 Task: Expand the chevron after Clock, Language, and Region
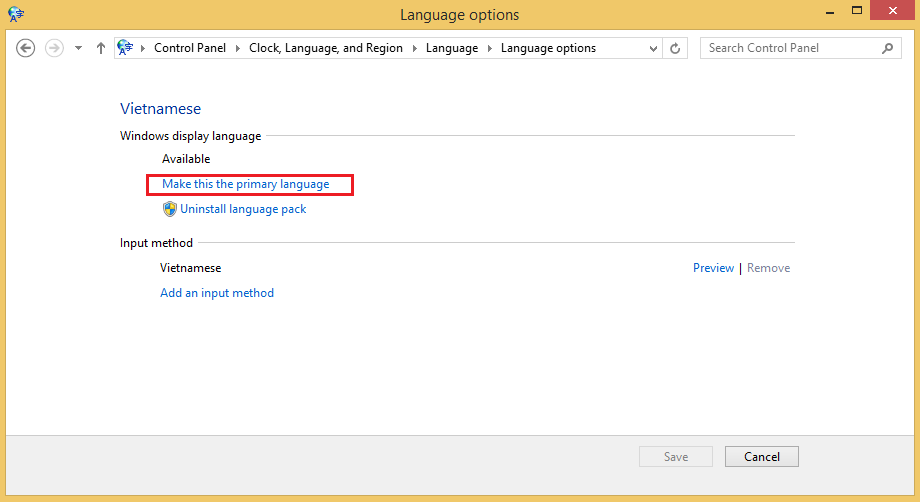(415, 48)
